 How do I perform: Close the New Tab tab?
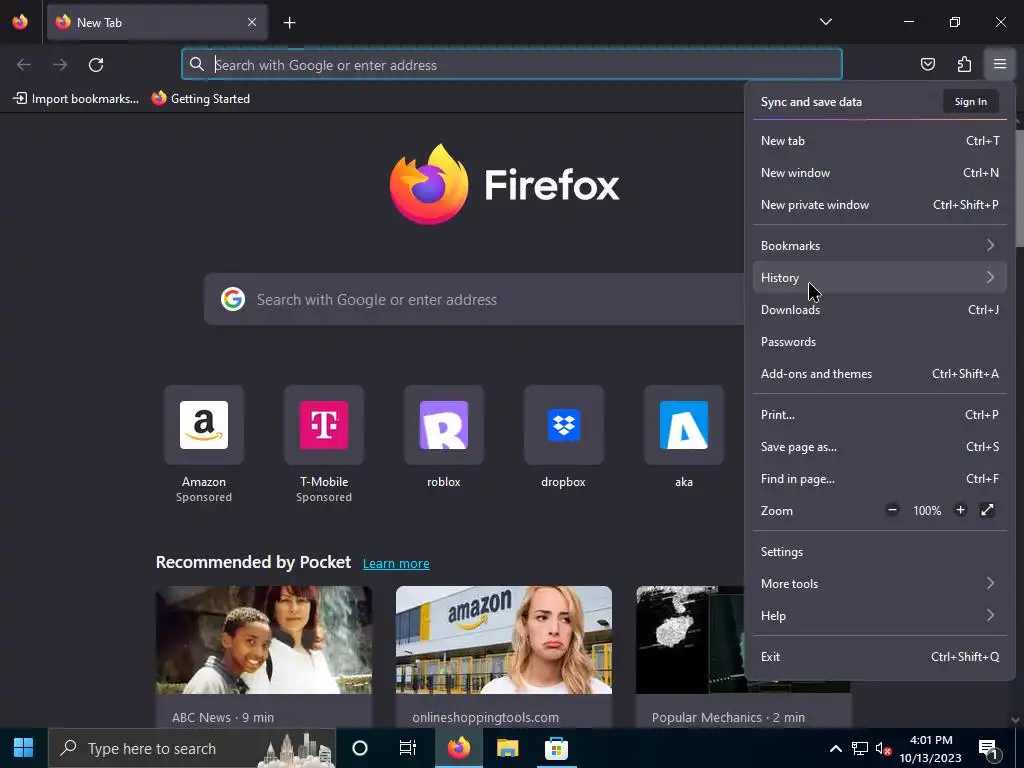pos(252,22)
